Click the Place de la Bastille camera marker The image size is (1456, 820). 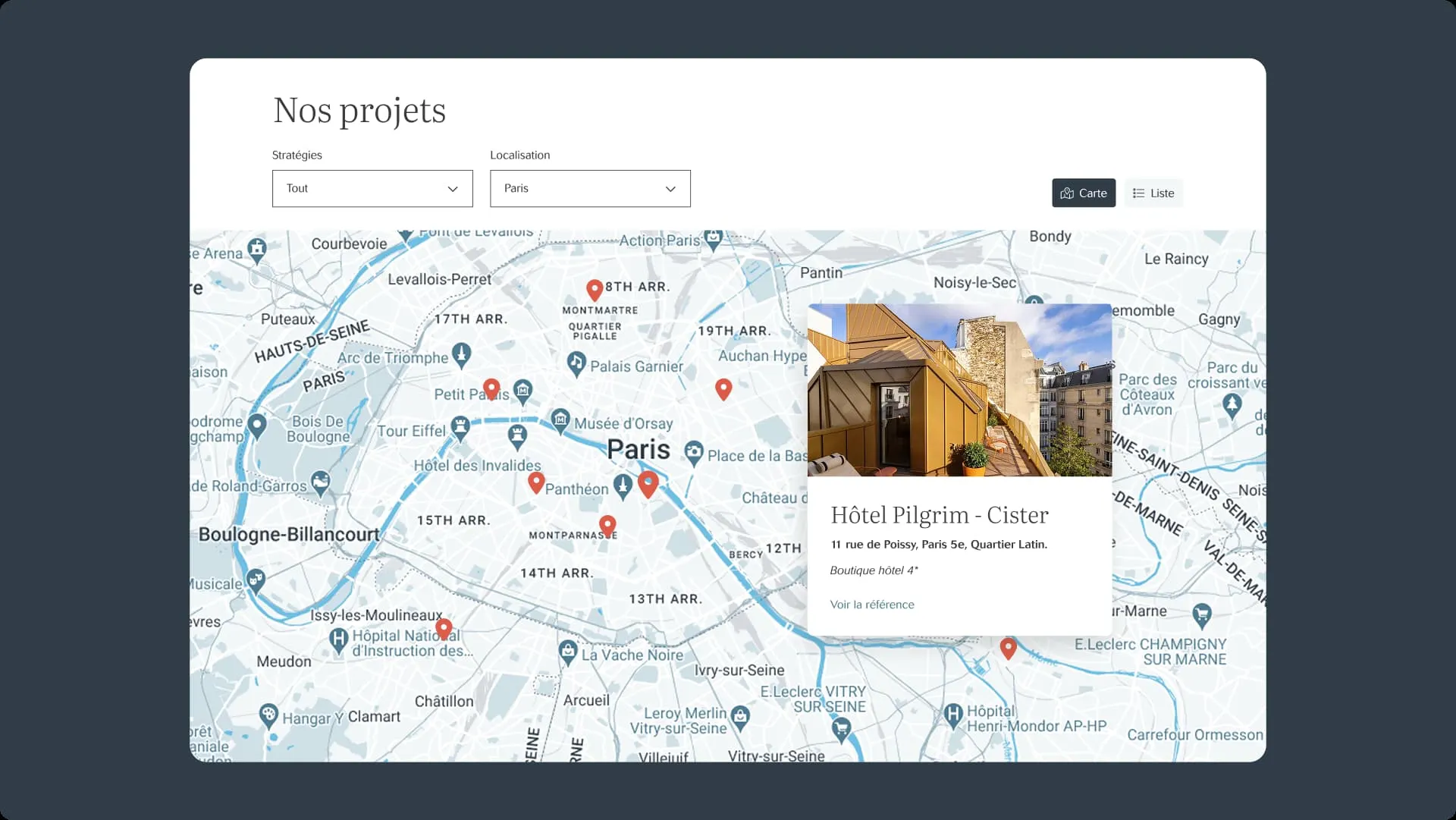pyautogui.click(x=694, y=454)
